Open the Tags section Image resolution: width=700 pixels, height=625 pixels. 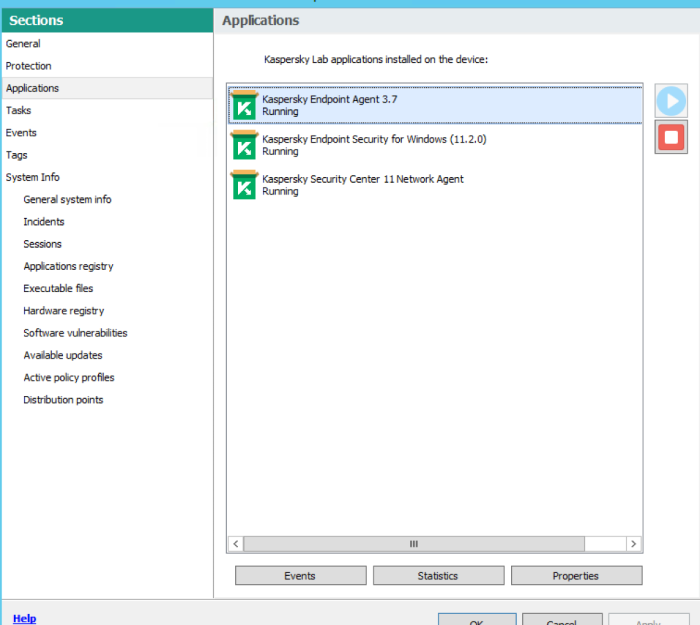click(x=107, y=155)
